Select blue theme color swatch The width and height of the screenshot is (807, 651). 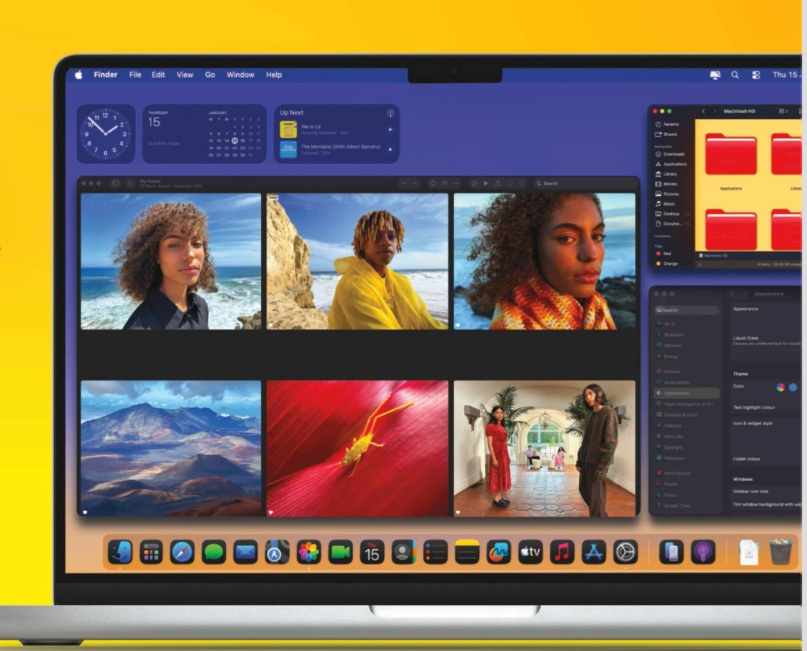793,388
